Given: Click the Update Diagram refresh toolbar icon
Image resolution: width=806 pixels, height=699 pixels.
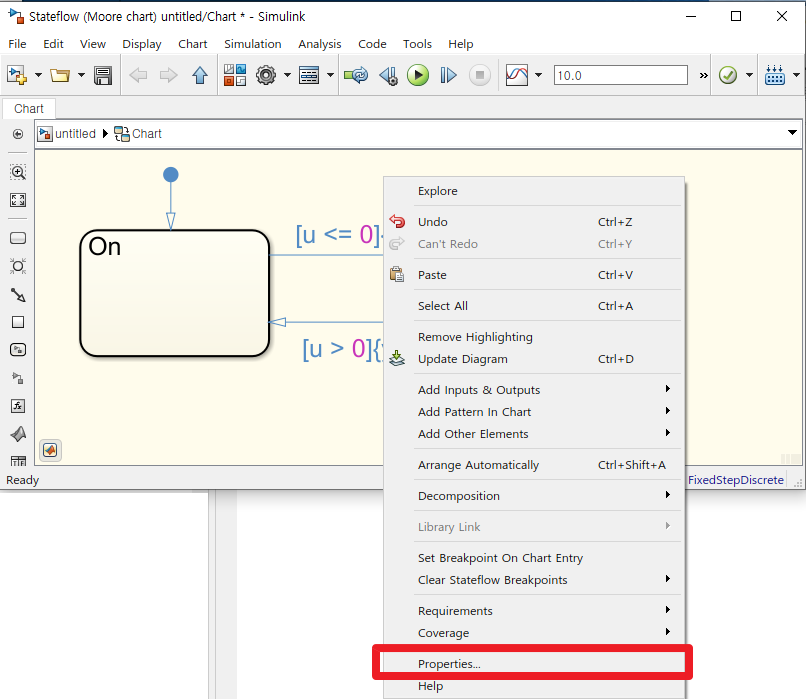Looking at the screenshot, I should click(356, 76).
